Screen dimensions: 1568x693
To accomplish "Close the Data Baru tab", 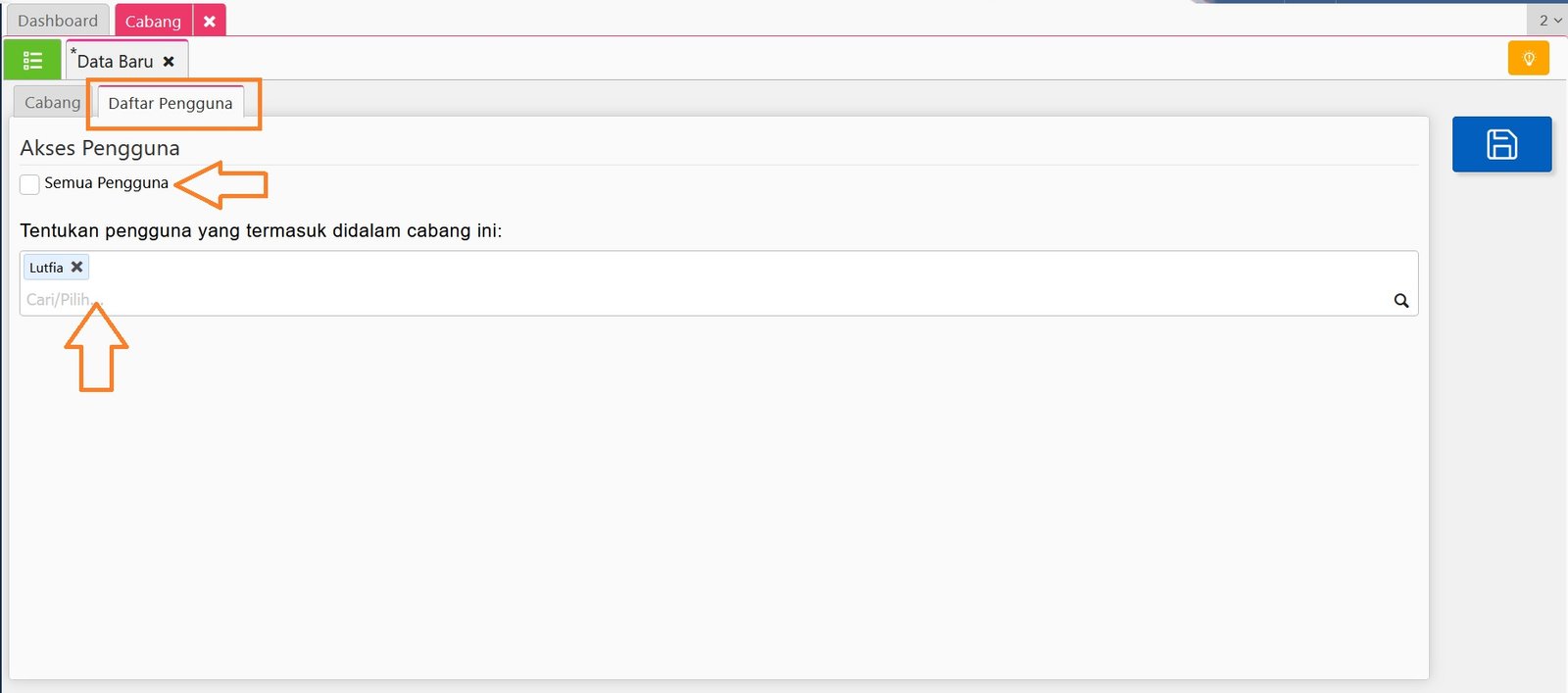I will tap(169, 62).
